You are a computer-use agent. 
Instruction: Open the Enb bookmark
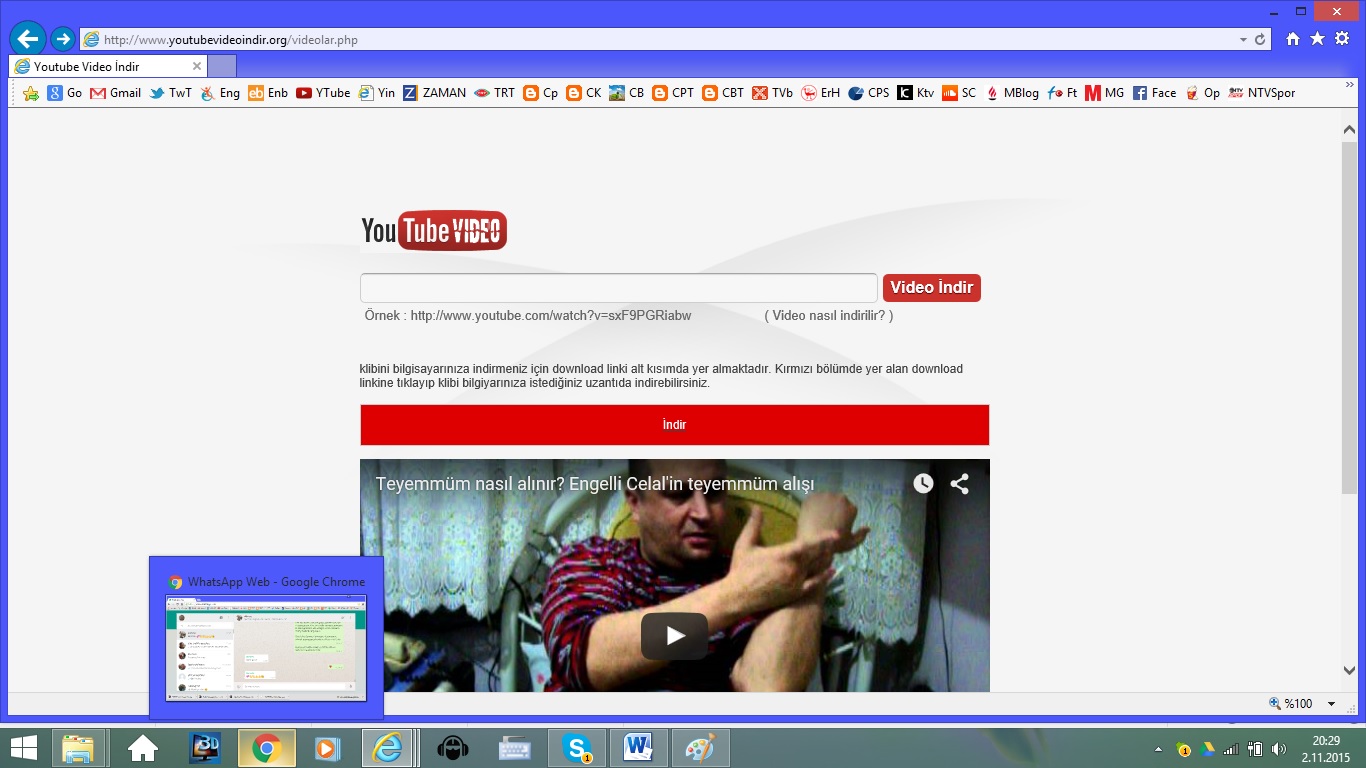(268, 93)
